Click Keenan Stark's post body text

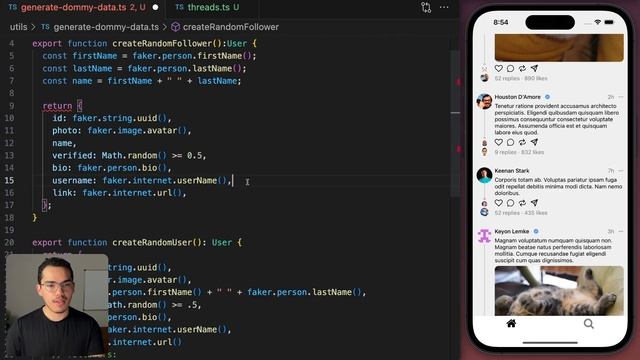pos(558,187)
